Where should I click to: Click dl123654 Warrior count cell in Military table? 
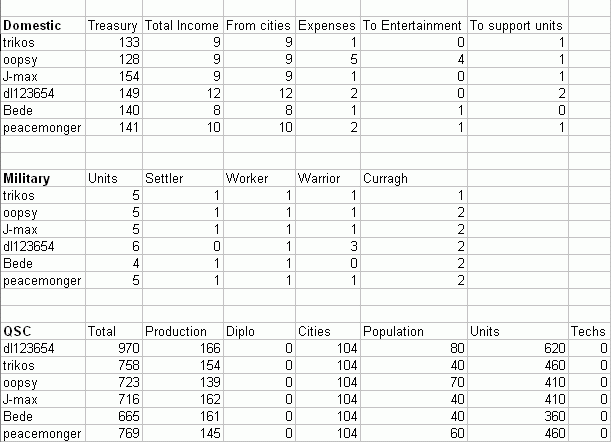(327, 246)
